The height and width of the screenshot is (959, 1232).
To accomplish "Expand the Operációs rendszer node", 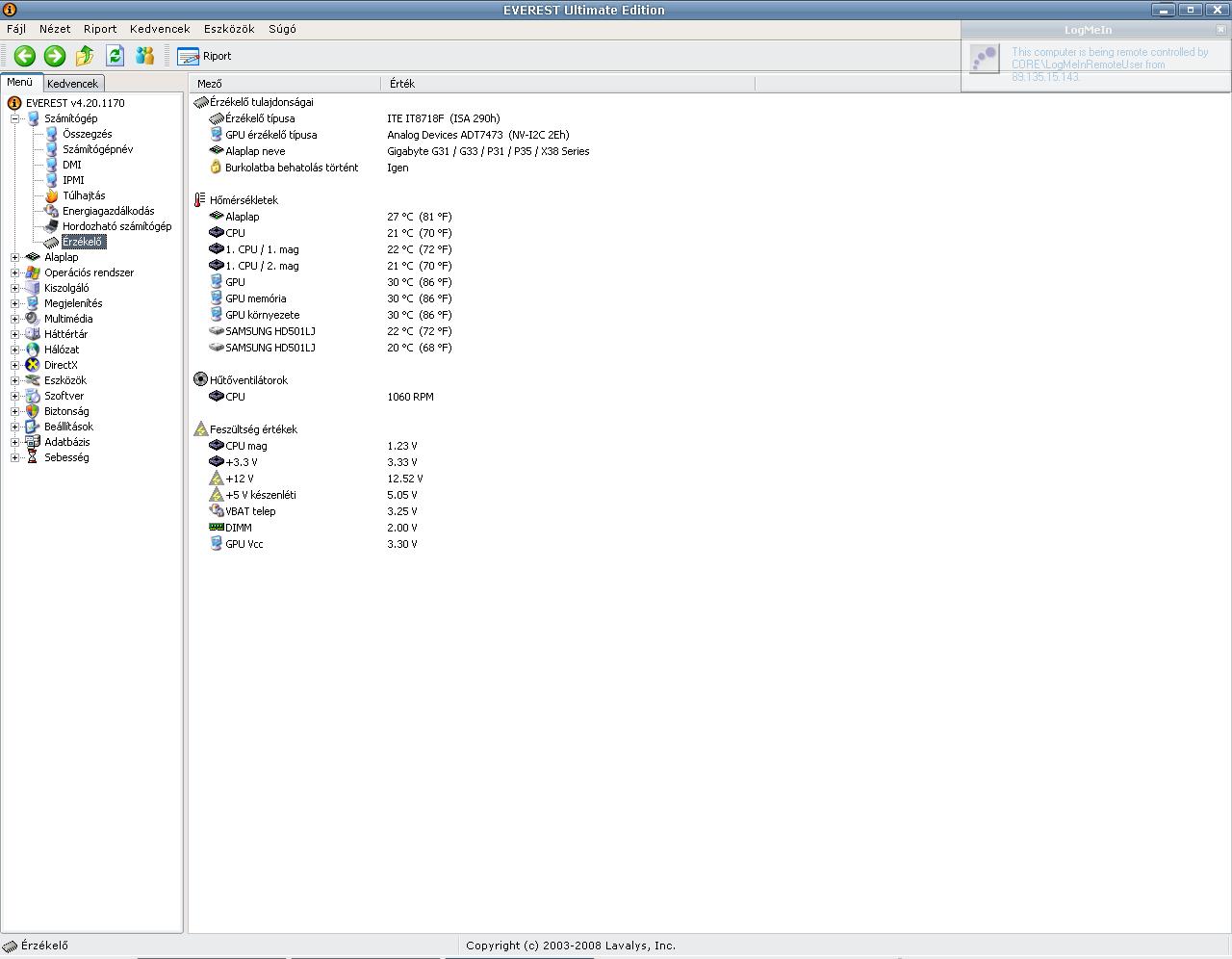I will [x=15, y=272].
